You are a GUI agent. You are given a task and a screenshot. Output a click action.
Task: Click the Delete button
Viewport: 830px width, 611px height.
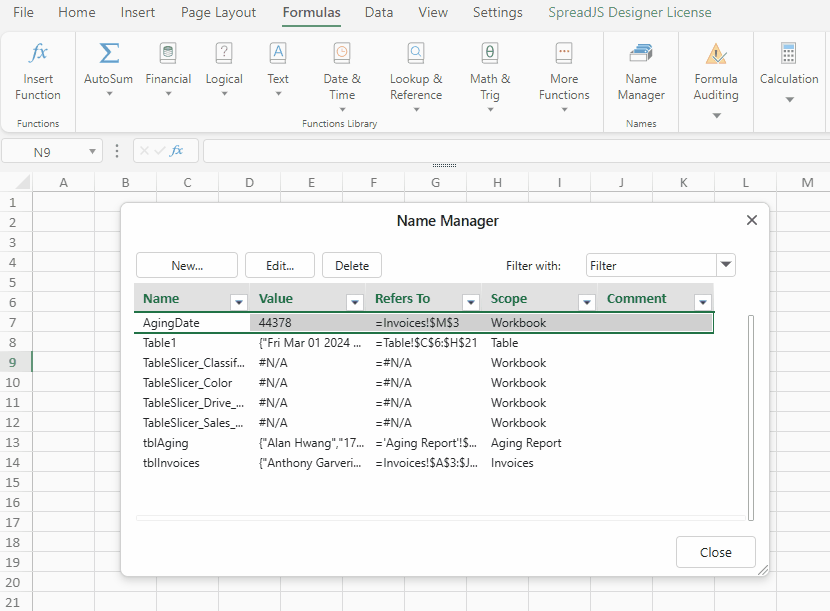pos(352,265)
